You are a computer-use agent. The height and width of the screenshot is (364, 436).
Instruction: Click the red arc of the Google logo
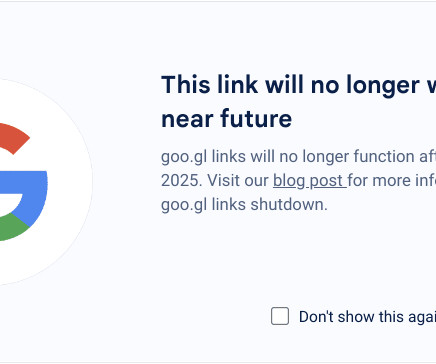(15, 137)
